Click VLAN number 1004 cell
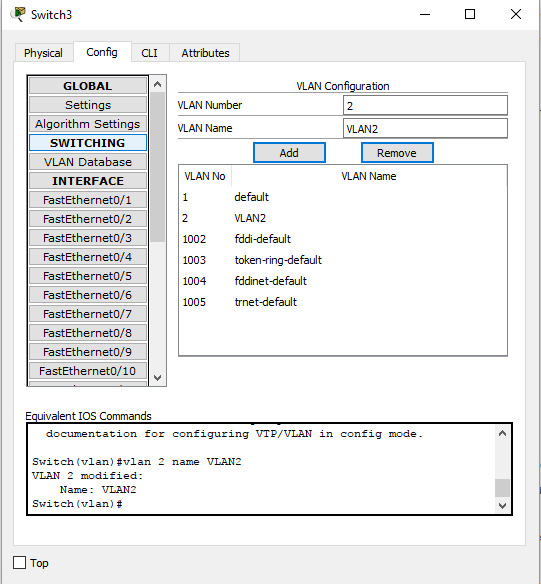The width and height of the screenshot is (541, 584). coord(194,281)
